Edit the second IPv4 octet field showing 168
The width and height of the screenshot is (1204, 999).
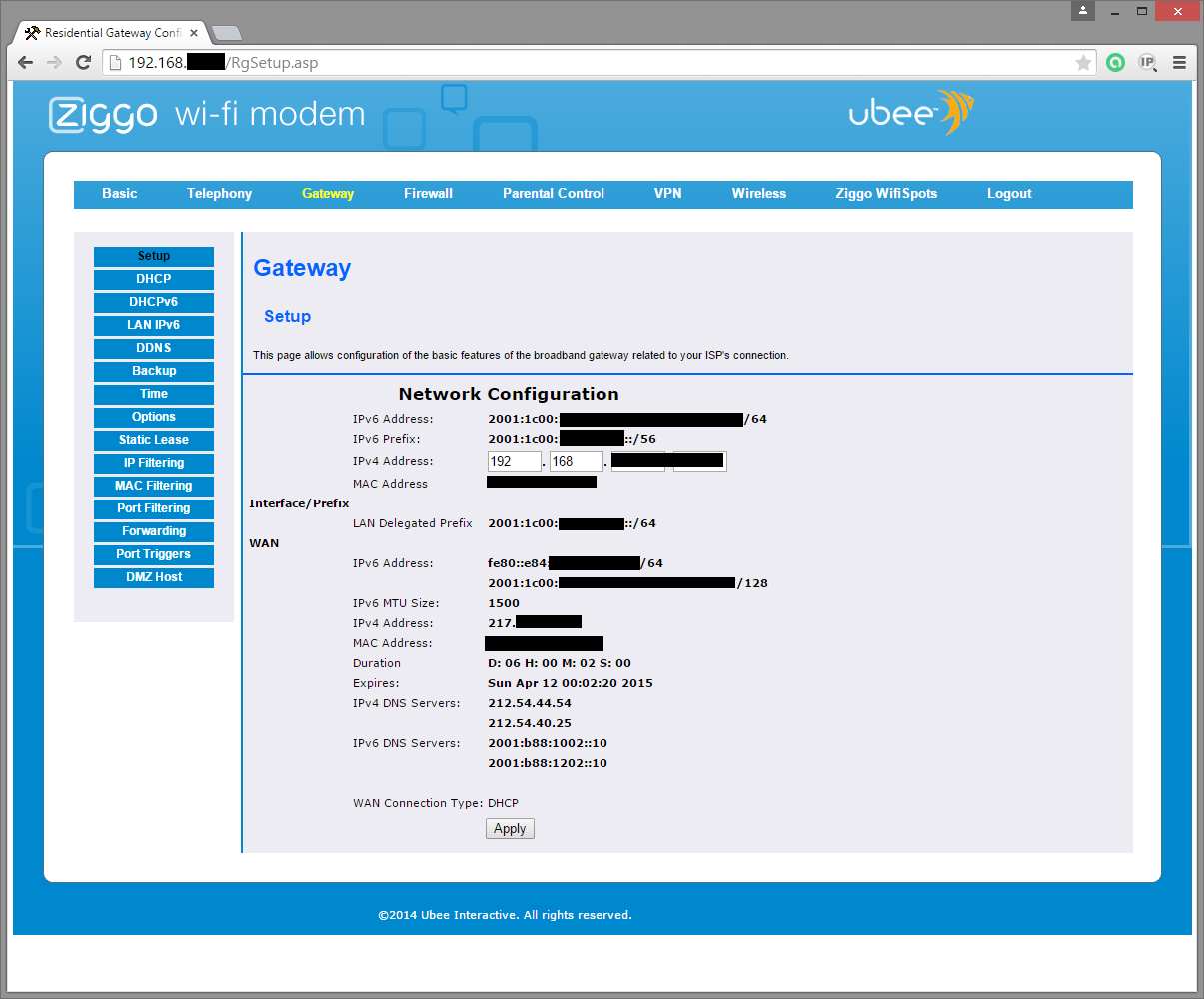[577, 461]
